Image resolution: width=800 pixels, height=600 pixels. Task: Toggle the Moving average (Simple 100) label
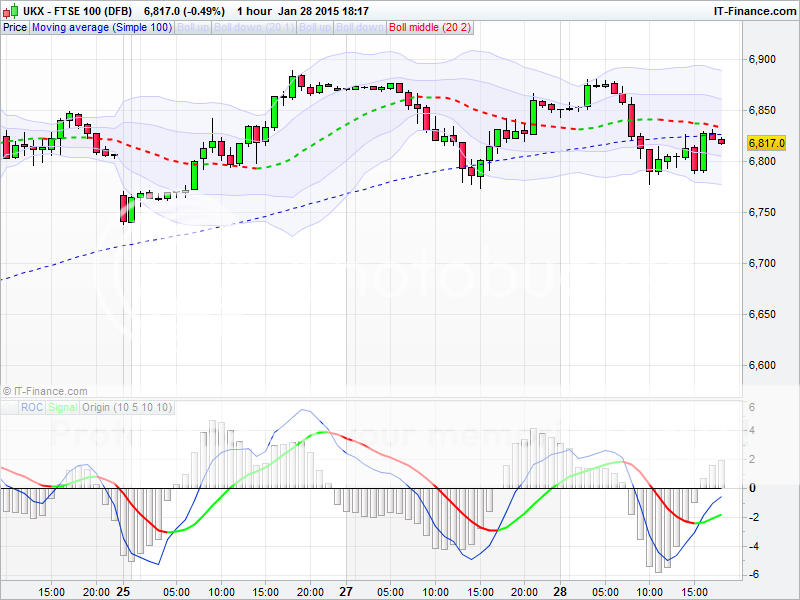tap(101, 27)
